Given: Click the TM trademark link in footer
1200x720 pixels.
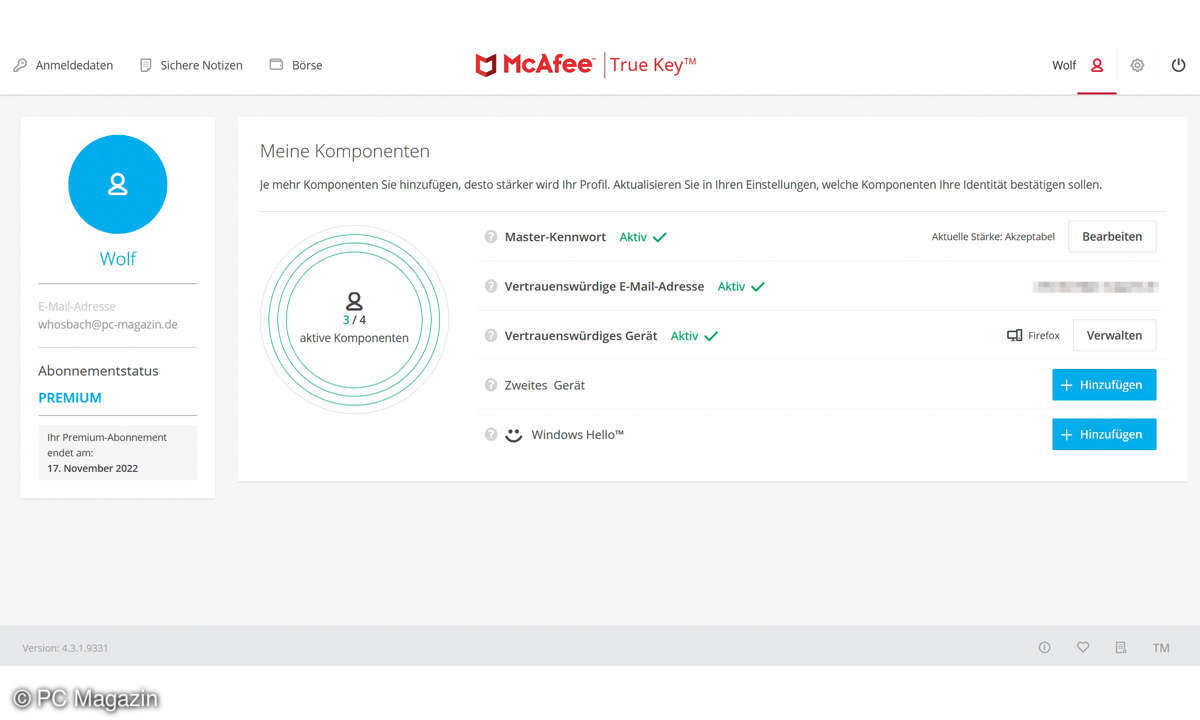Looking at the screenshot, I should (1161, 648).
